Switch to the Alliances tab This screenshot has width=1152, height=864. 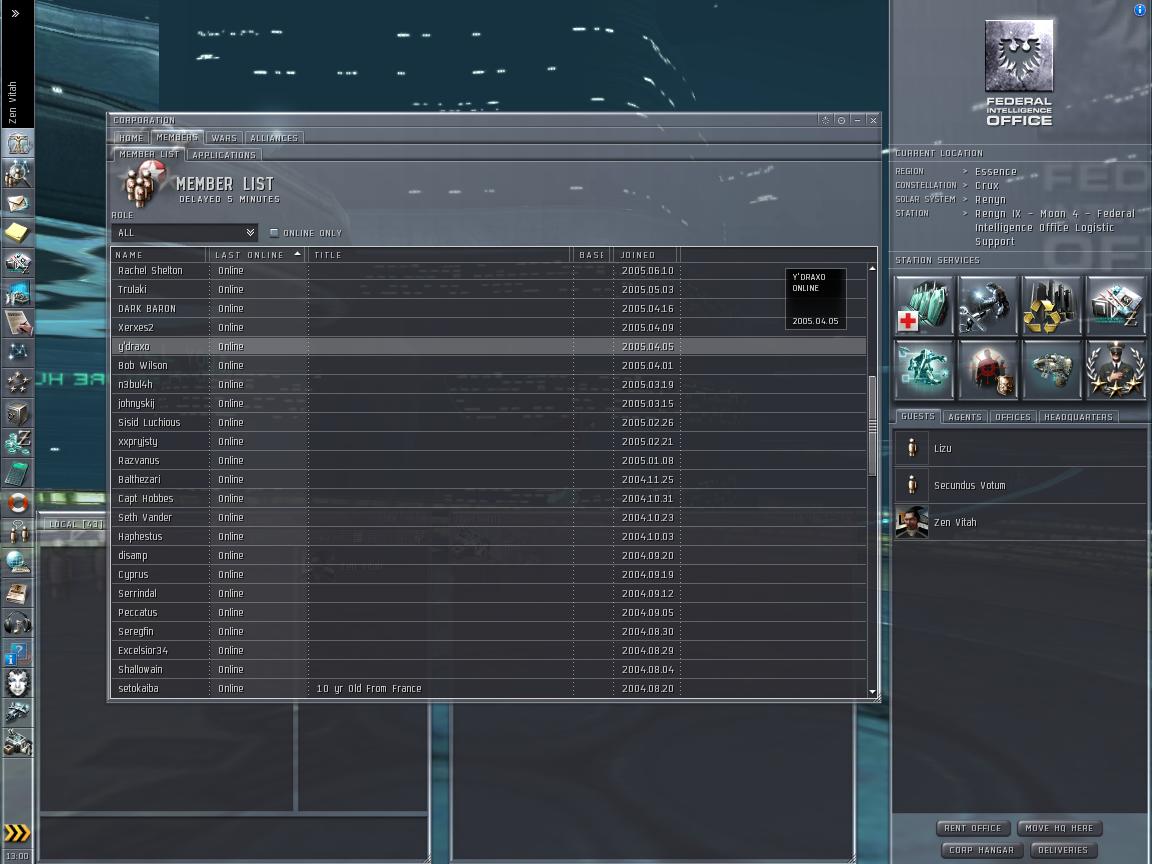coord(274,137)
